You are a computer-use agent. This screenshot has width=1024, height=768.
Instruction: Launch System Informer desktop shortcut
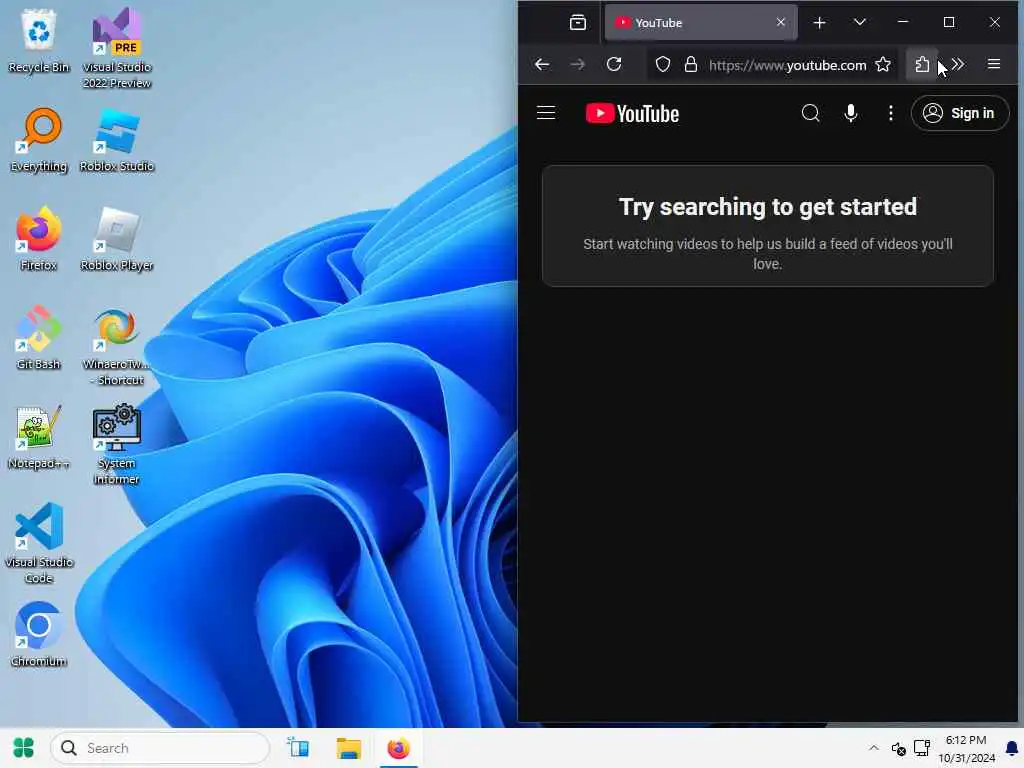click(x=117, y=445)
